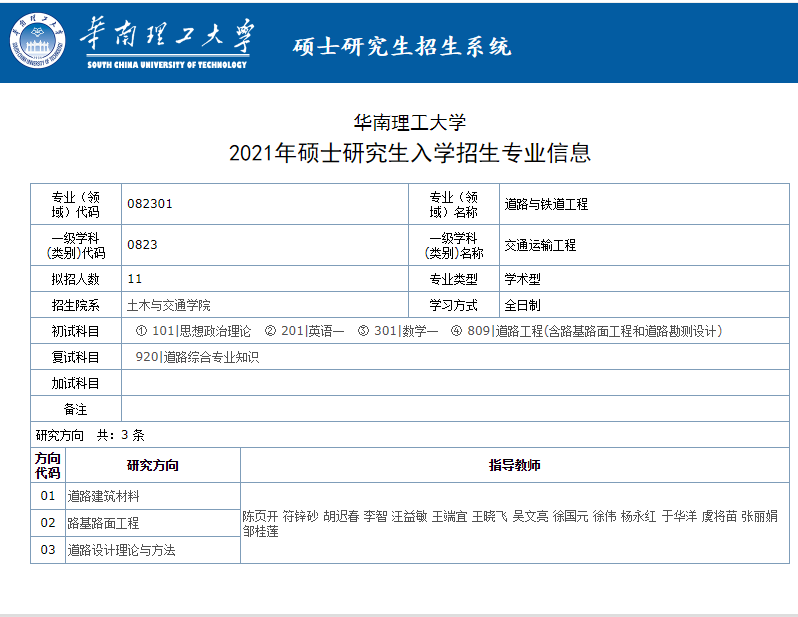798x617 pixels.
Task: Click the department 土木与交通学院
Action: tap(169, 305)
